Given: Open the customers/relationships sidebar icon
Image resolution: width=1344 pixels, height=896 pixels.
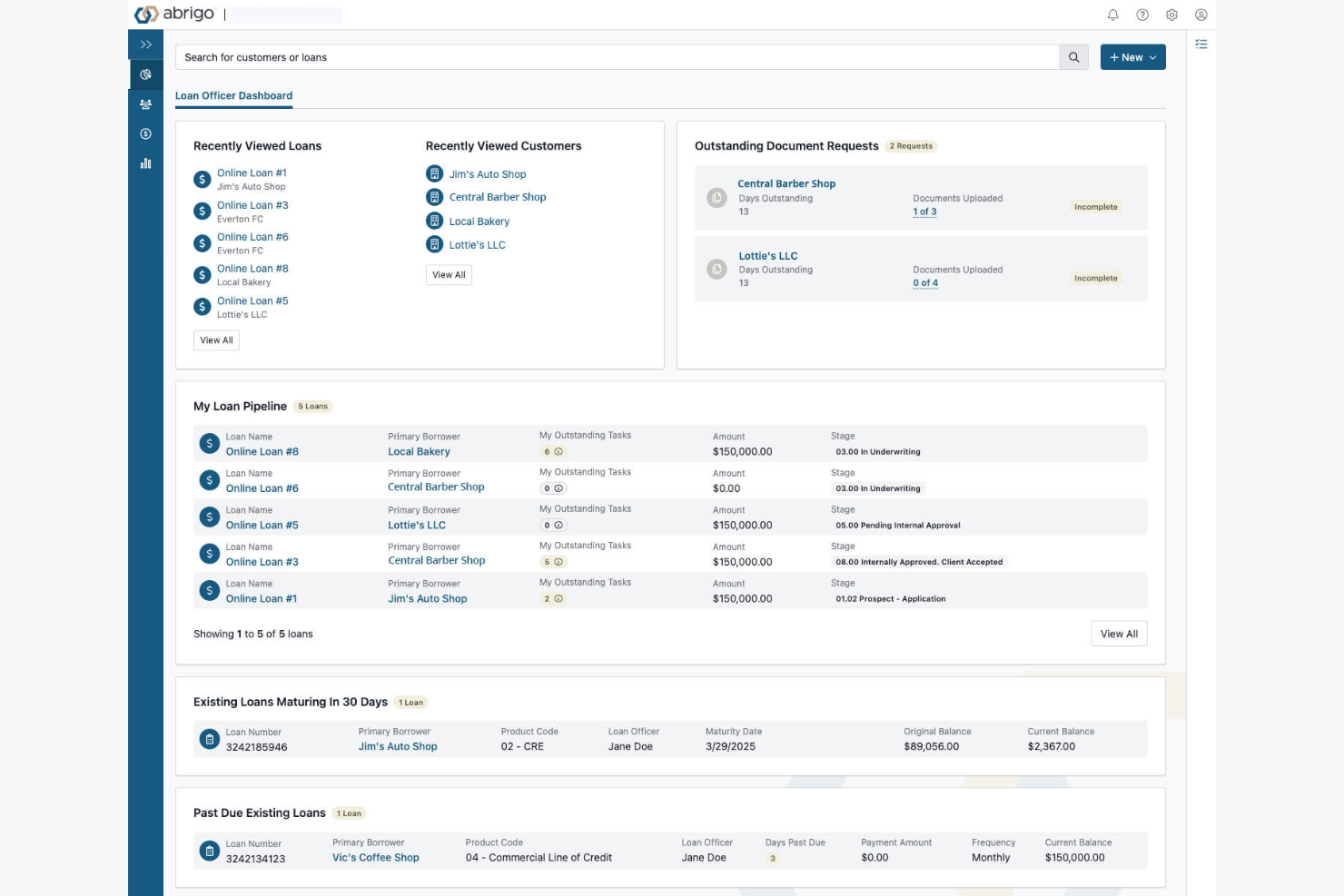Looking at the screenshot, I should pyautogui.click(x=145, y=103).
